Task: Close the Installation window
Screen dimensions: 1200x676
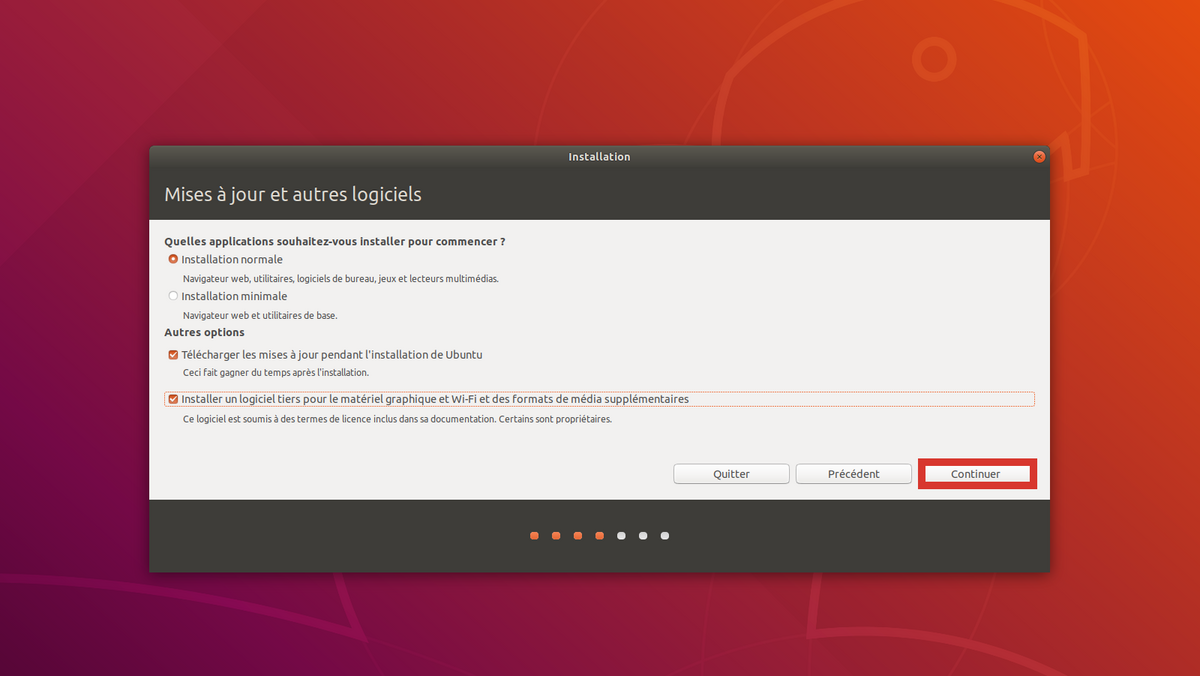Action: [x=1039, y=157]
